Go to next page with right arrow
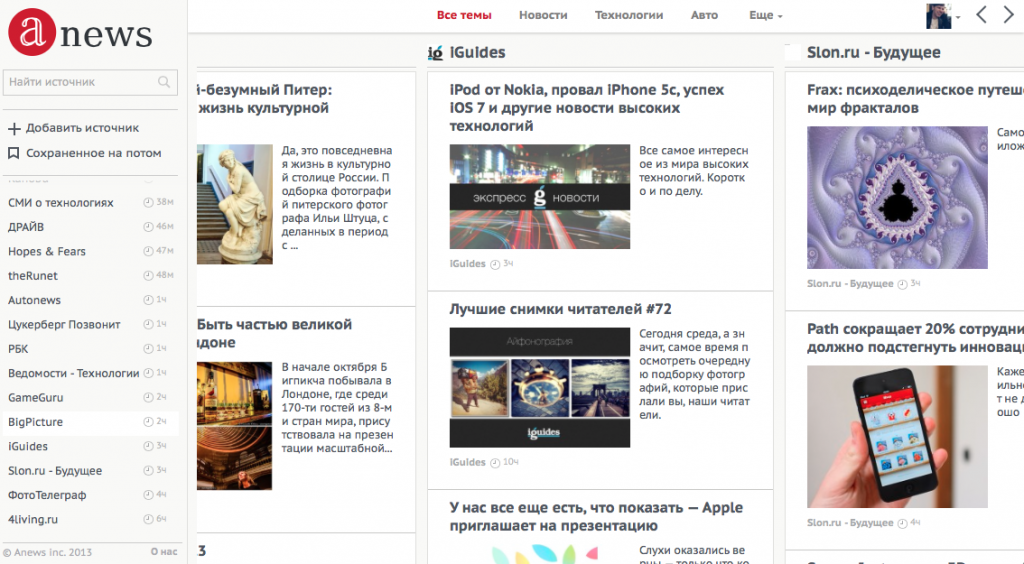Screen dimensions: 1024x564 pyautogui.click(x=1009, y=15)
